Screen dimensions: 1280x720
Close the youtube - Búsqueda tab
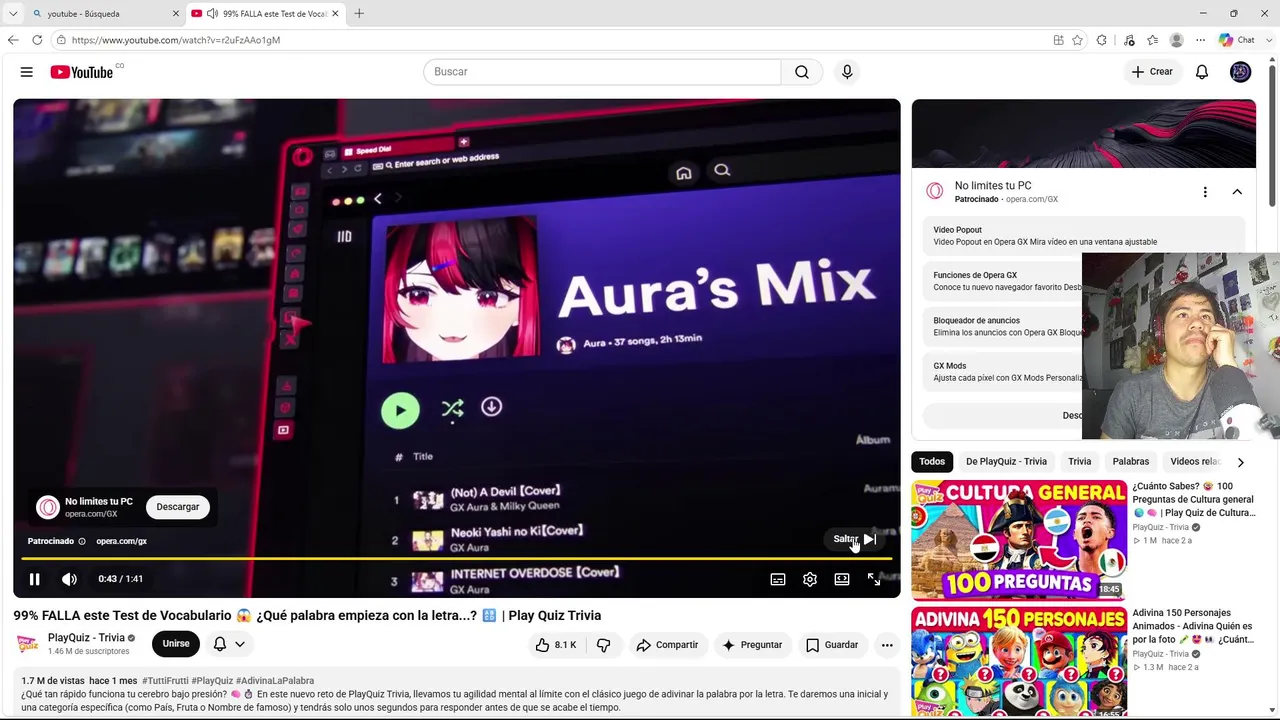pos(176,14)
